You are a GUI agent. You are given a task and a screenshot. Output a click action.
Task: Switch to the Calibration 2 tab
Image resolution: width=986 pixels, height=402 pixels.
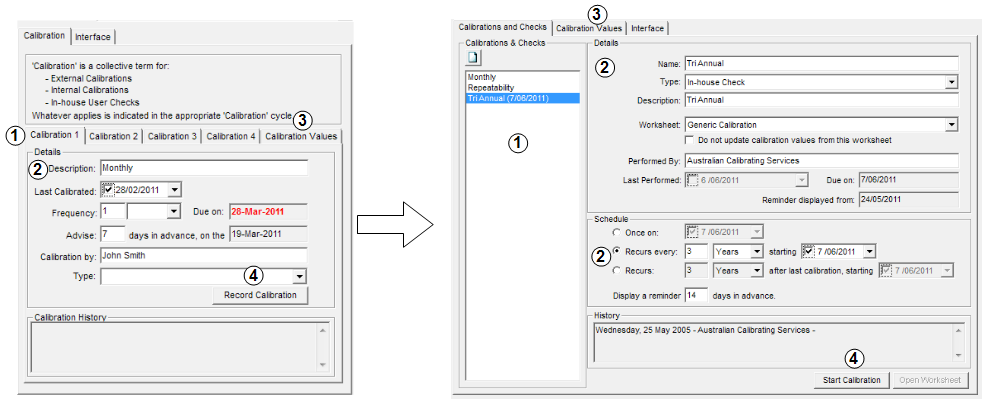point(113,136)
